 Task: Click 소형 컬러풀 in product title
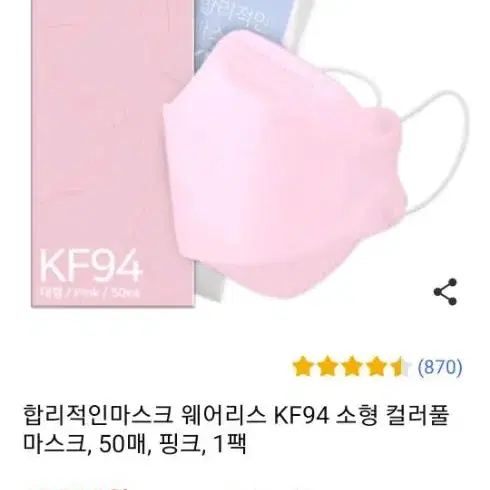(x=393, y=415)
